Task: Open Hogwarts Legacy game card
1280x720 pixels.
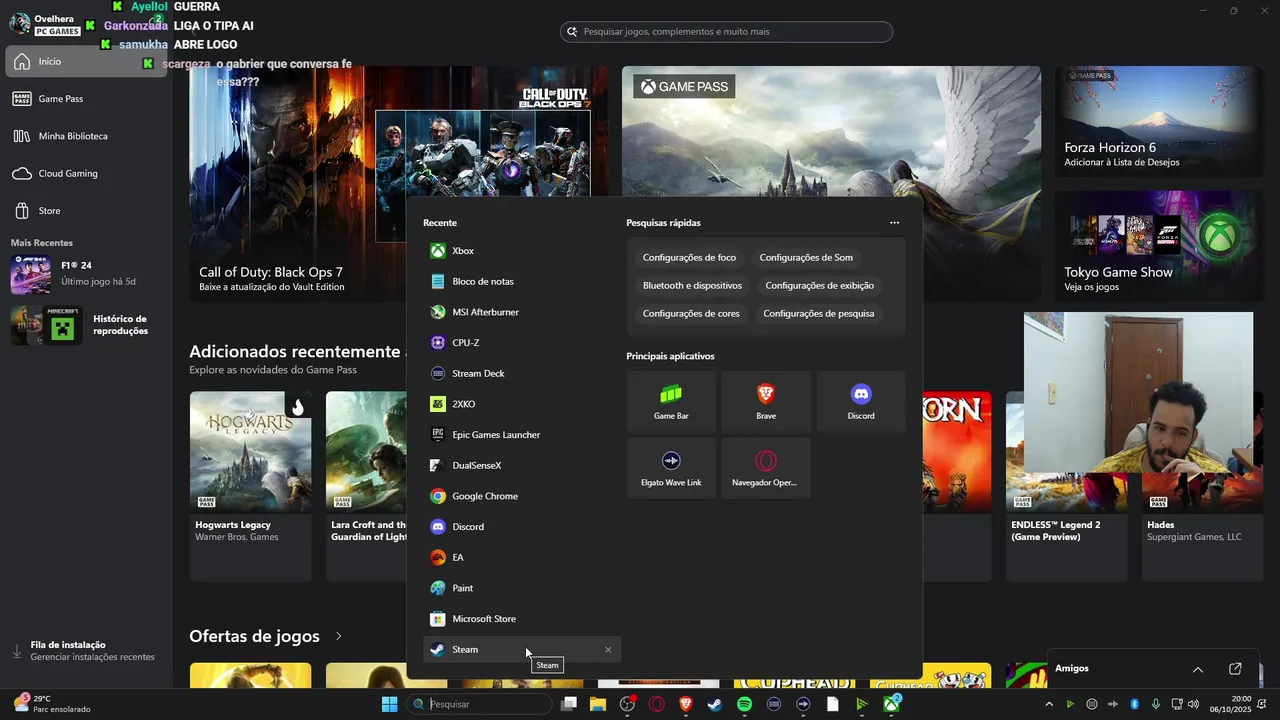Action: point(250,486)
